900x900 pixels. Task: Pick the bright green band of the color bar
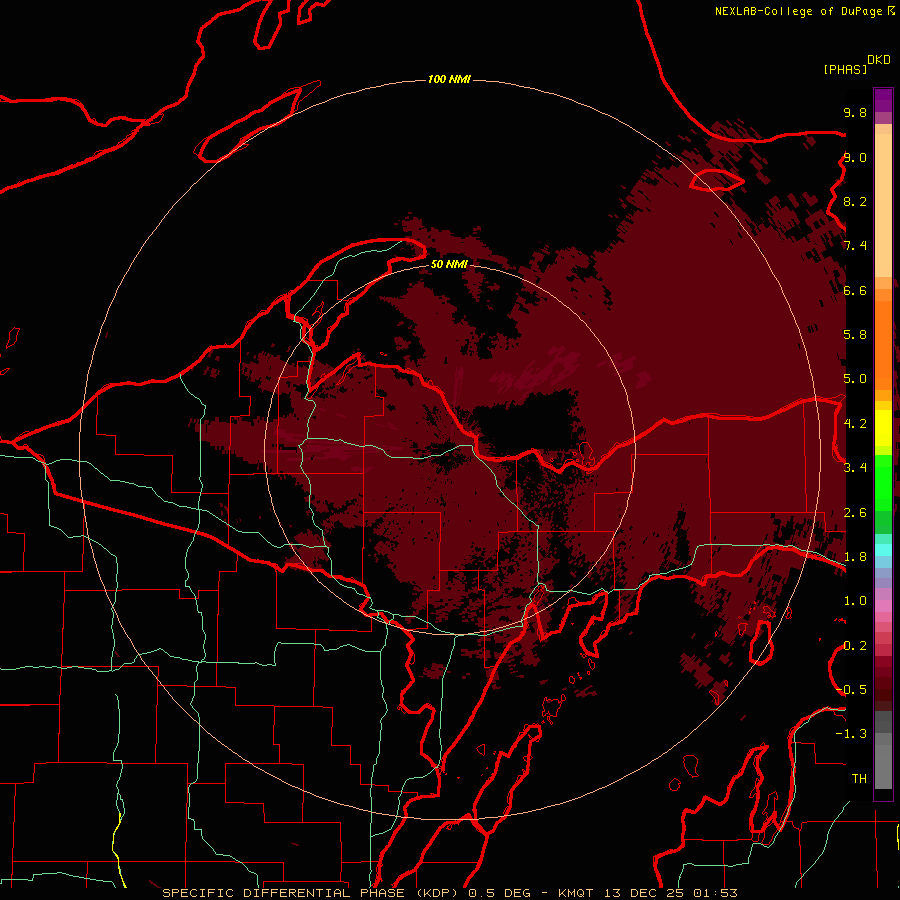tap(883, 482)
